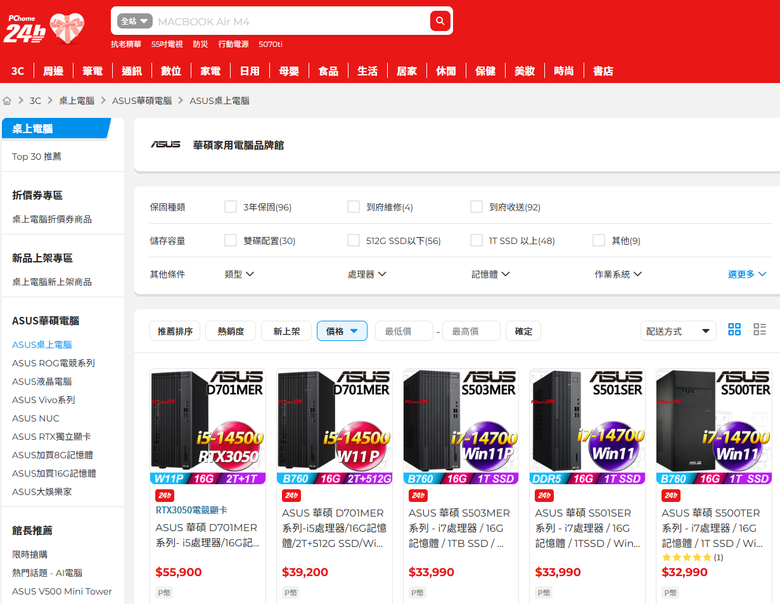Go to 桌上電腦 breadcrumb
The image size is (780, 604).
(x=77, y=101)
